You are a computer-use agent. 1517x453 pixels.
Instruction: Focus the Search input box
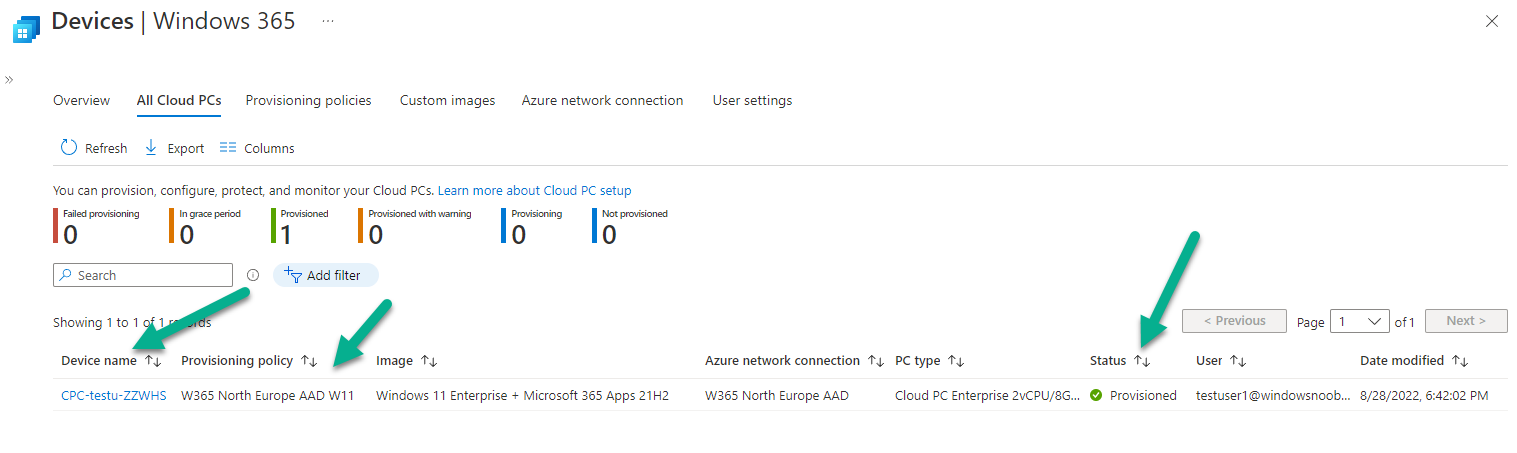[x=143, y=275]
